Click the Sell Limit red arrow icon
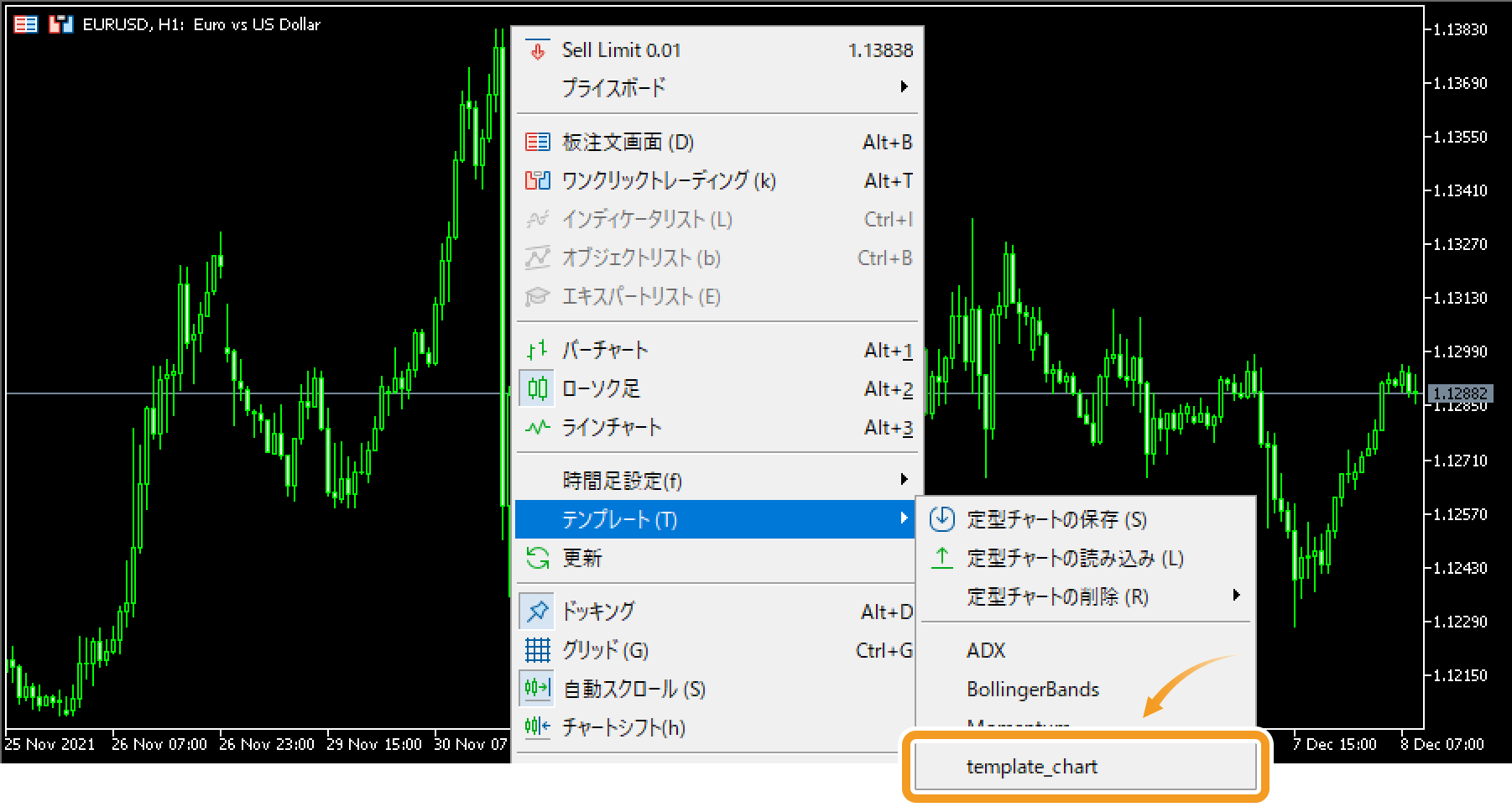 (538, 50)
